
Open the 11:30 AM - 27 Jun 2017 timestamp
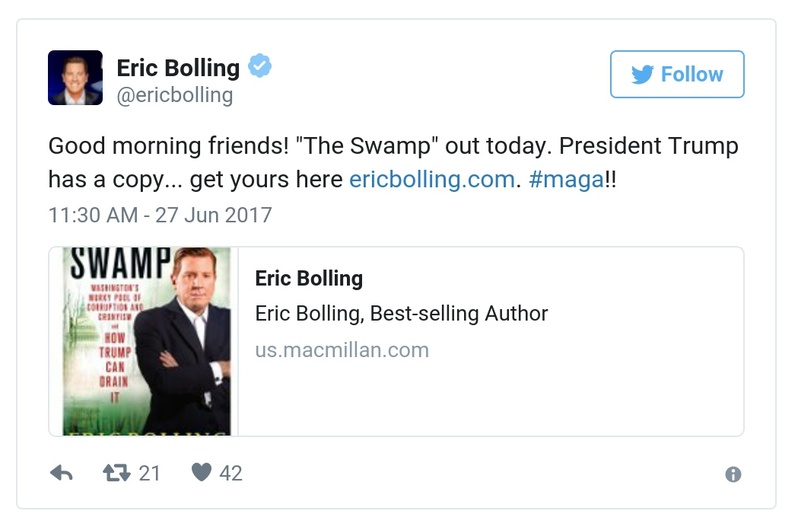(160, 215)
